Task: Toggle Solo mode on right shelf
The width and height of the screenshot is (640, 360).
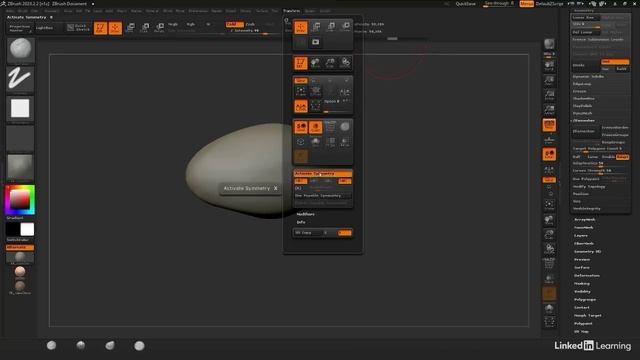Action: click(549, 293)
